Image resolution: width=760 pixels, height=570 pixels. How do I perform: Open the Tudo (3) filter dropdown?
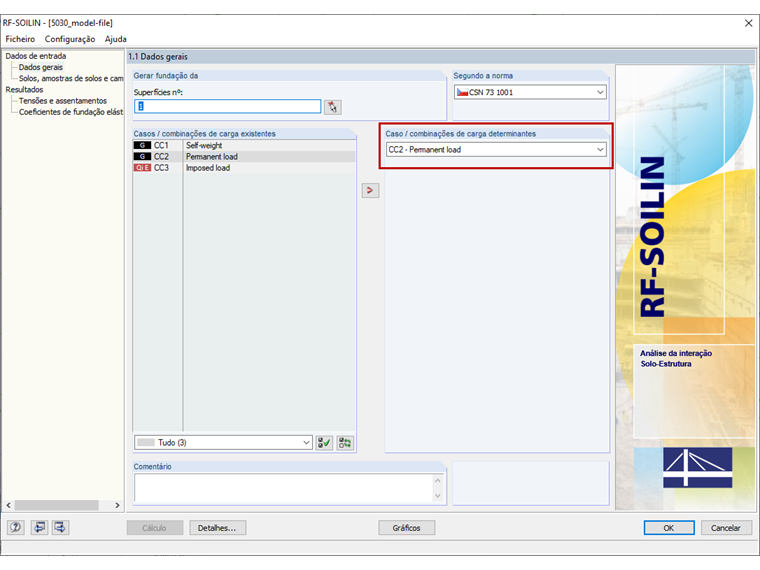click(x=223, y=443)
